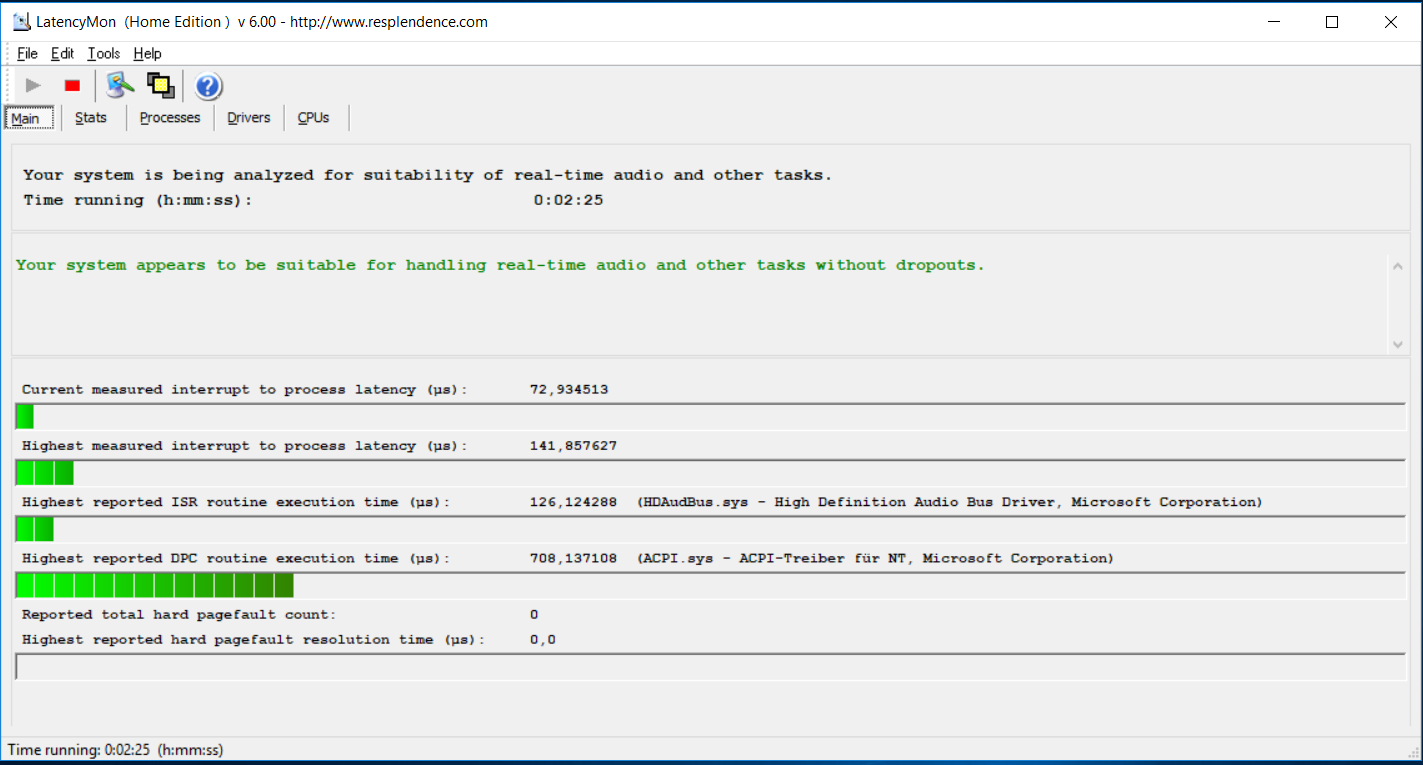The image size is (1423, 765).
Task: Maximize the LatencyMon window
Action: tap(1332, 22)
